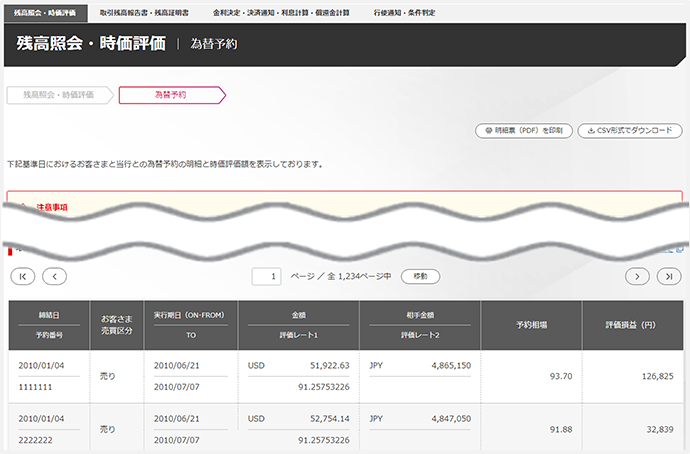Click the 移動 page jump button

click(420, 276)
